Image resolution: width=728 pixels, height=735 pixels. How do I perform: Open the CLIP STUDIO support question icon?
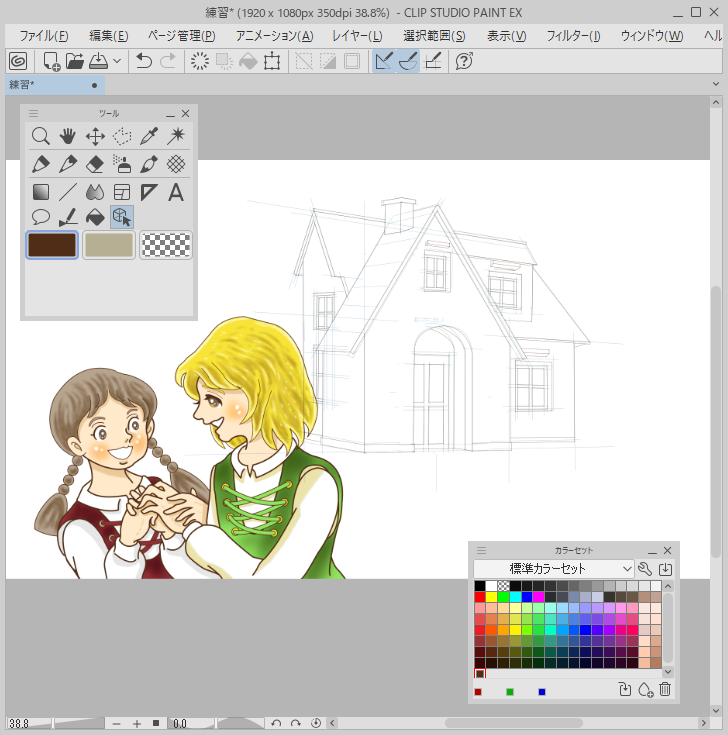464,61
